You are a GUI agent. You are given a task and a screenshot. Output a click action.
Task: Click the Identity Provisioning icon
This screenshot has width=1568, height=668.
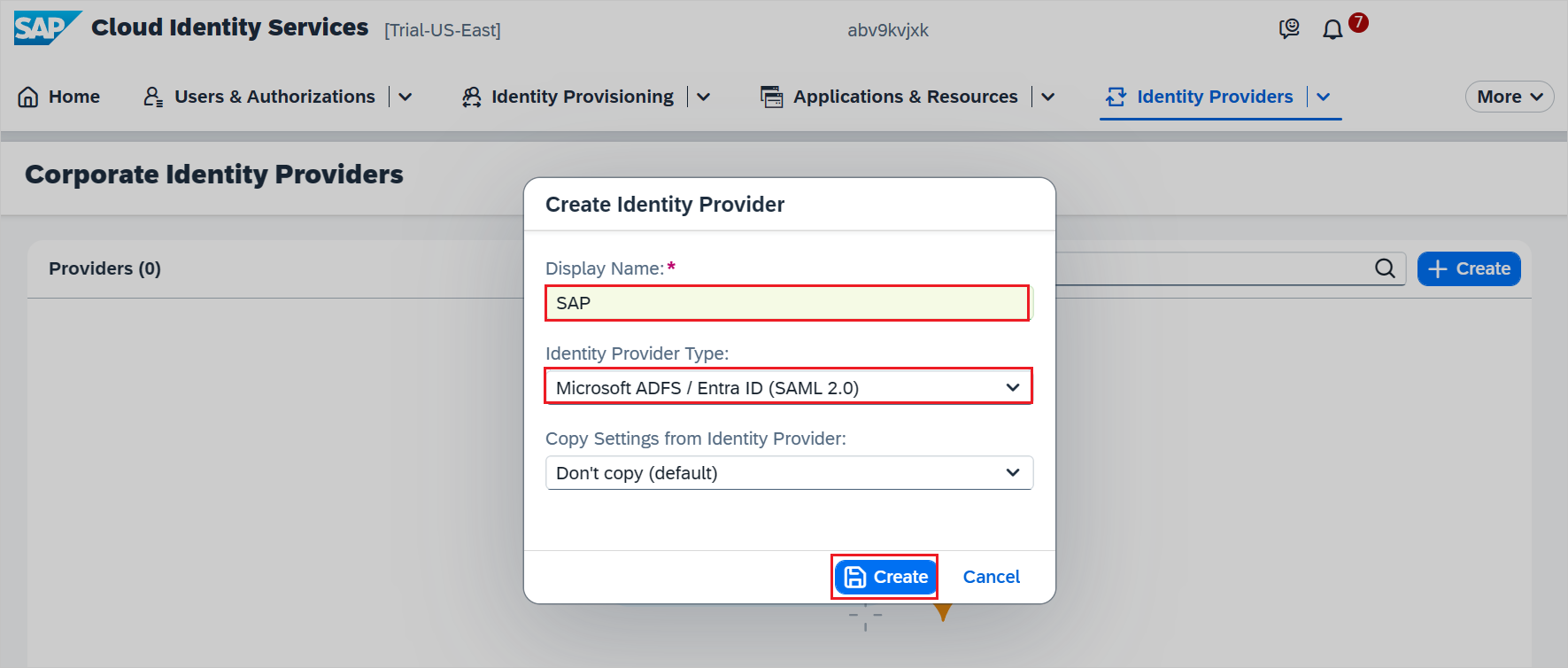tap(470, 97)
